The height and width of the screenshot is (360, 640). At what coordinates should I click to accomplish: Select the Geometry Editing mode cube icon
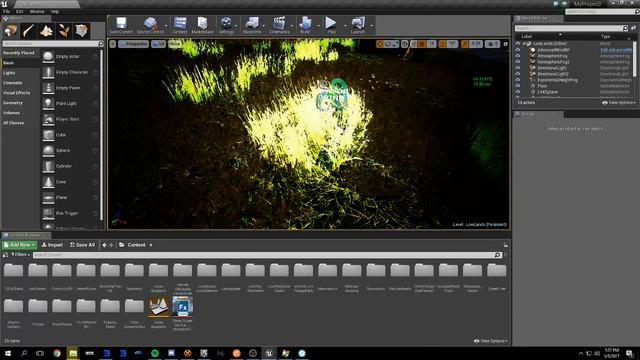coord(81,31)
